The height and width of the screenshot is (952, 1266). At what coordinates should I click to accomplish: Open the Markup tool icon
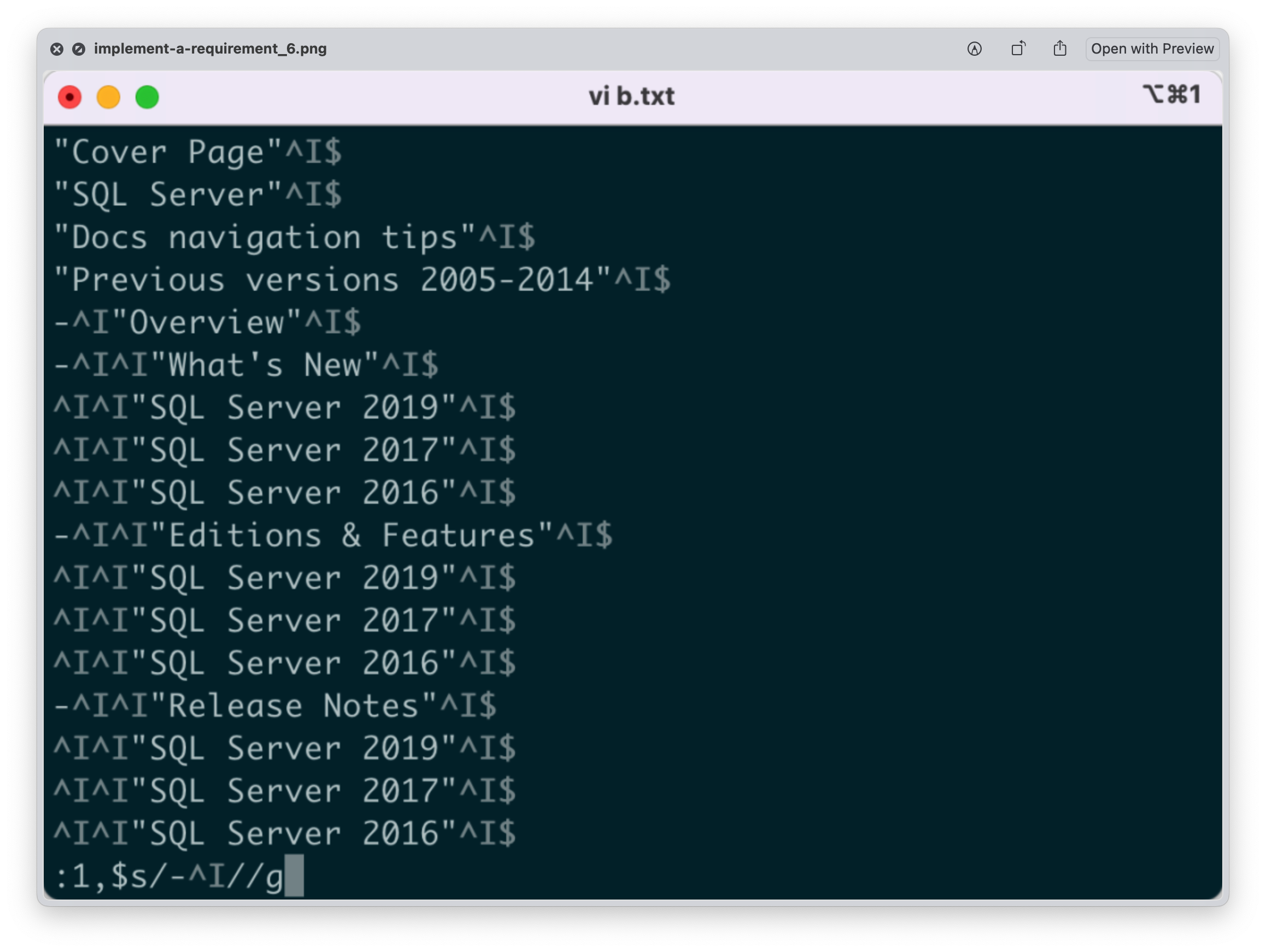pos(974,49)
